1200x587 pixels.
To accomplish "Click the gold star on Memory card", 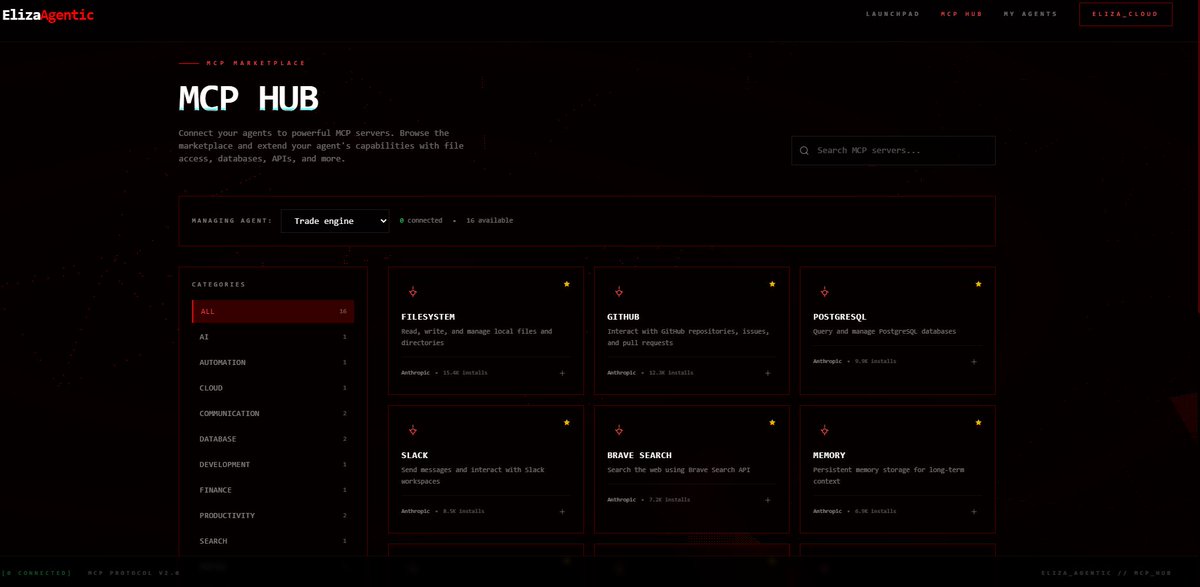I will click(x=978, y=422).
